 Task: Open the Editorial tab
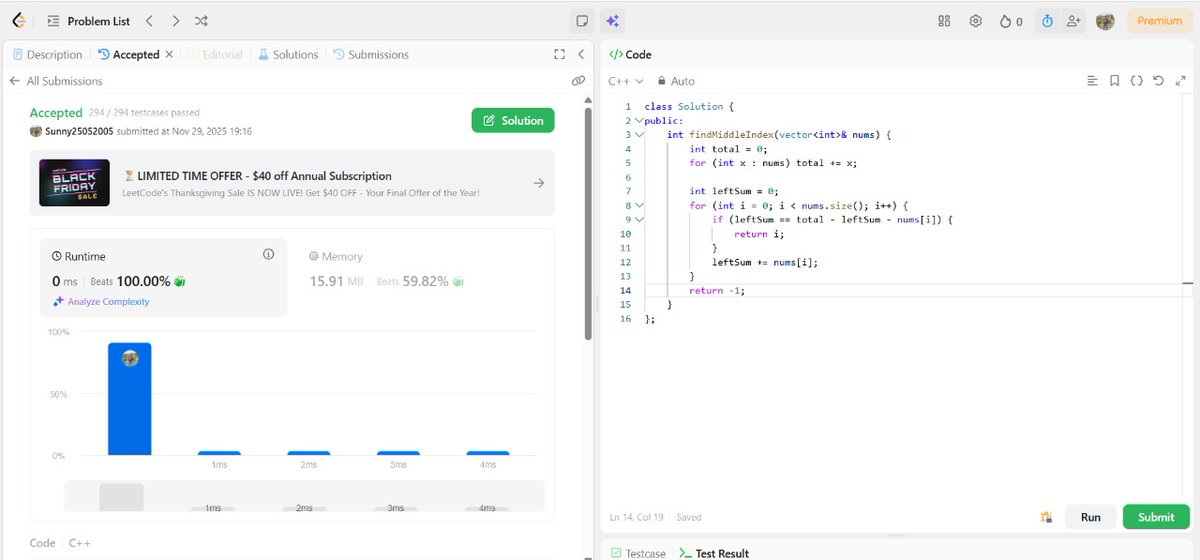pos(215,55)
